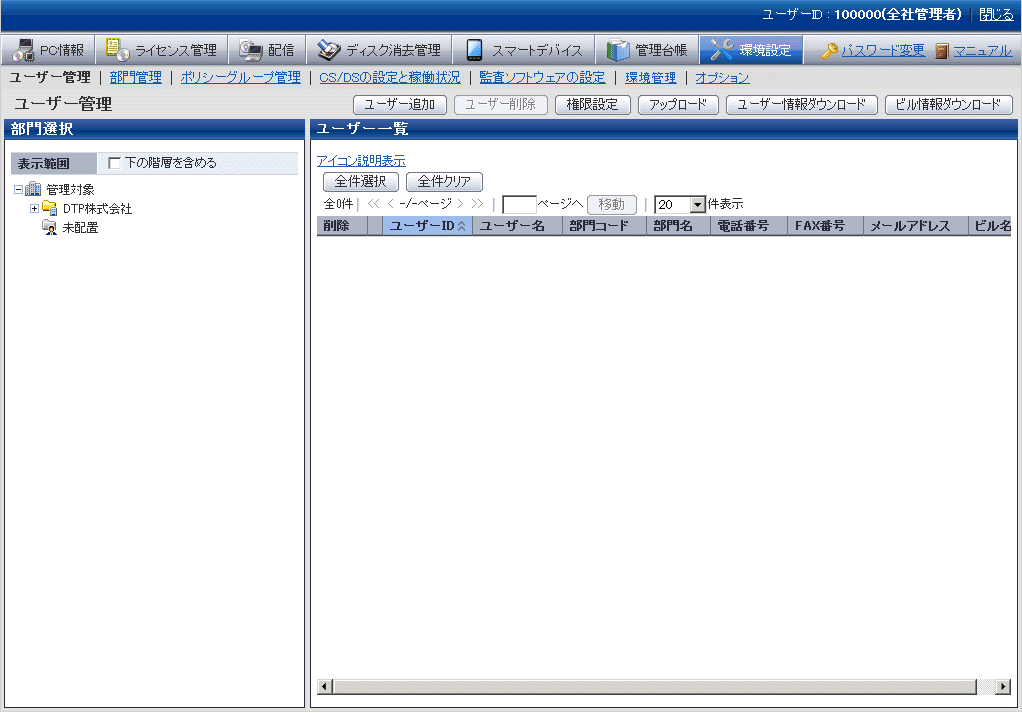Click アイコン説明表示 link

[x=361, y=160]
